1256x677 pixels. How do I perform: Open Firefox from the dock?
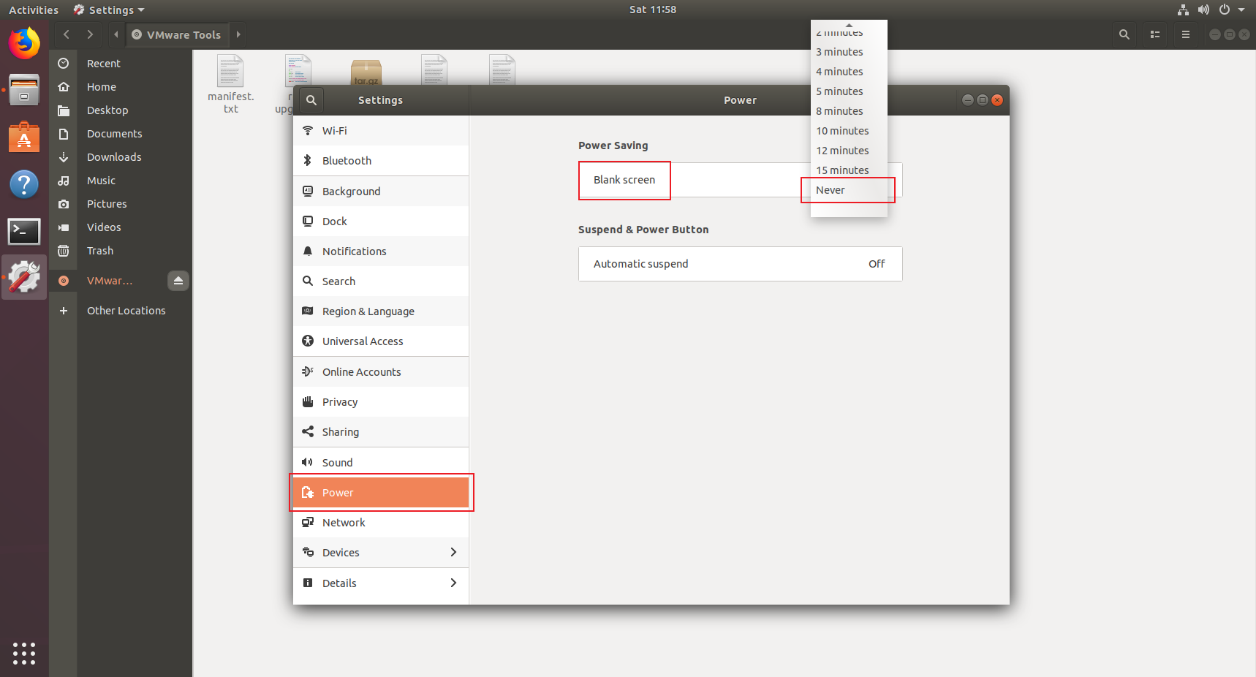coord(24,43)
